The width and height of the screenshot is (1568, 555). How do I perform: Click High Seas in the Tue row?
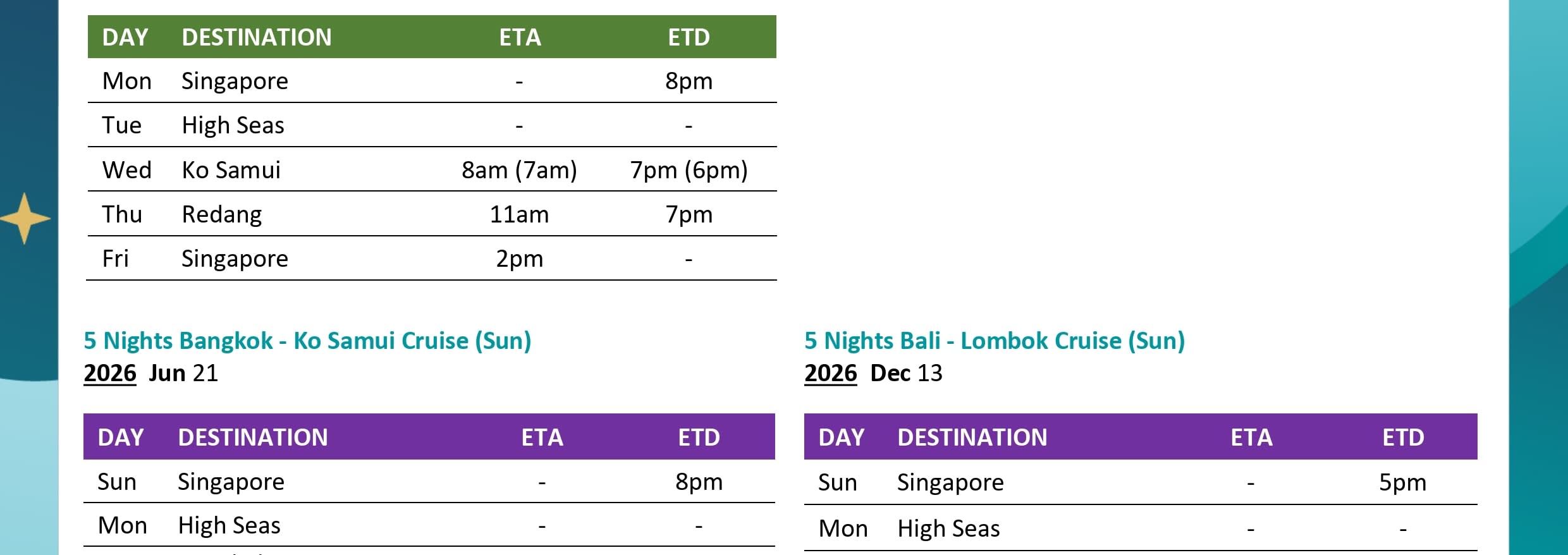(233, 125)
